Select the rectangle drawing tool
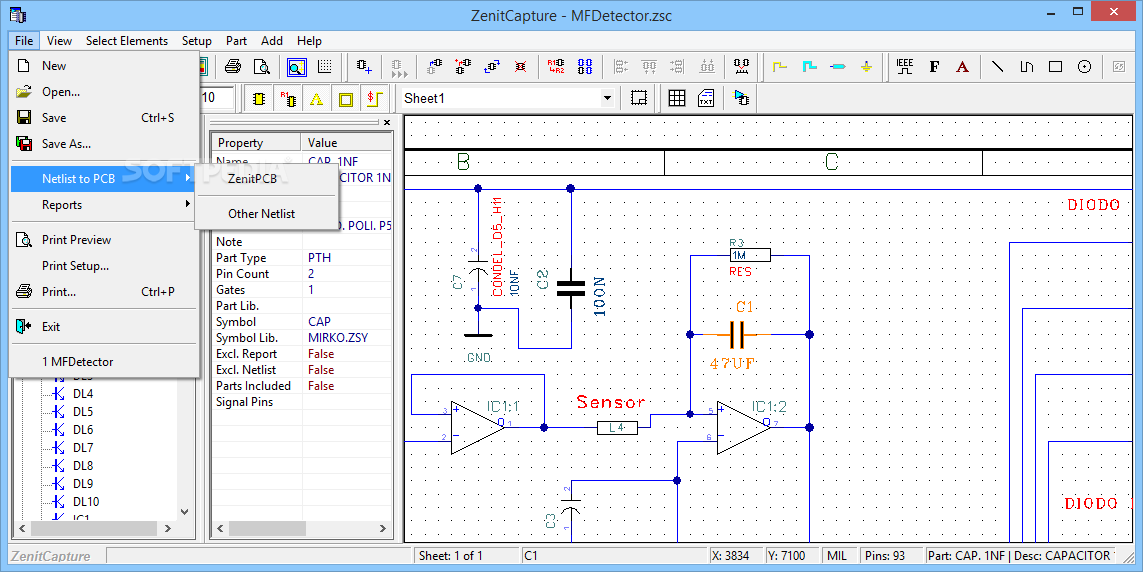This screenshot has height=572, width=1143. (x=1056, y=67)
